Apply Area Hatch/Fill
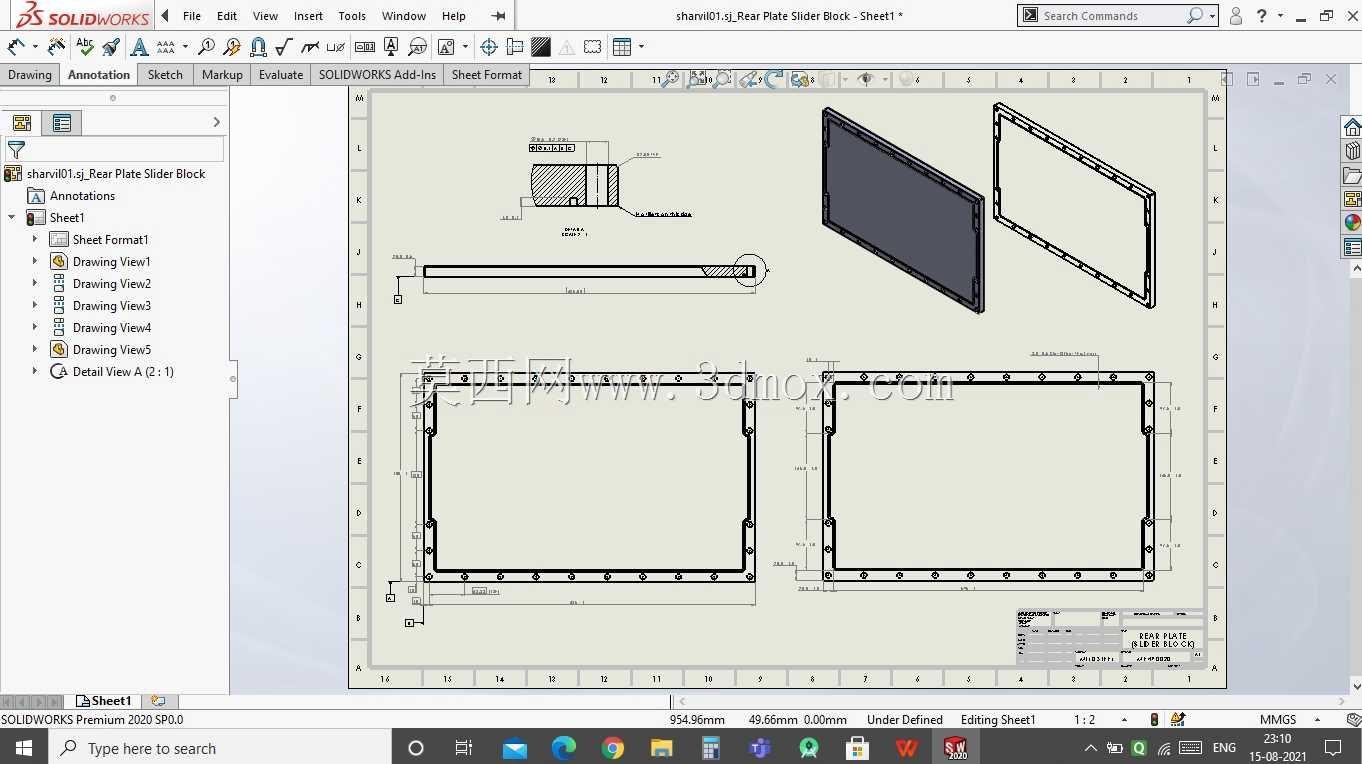 coord(541,46)
